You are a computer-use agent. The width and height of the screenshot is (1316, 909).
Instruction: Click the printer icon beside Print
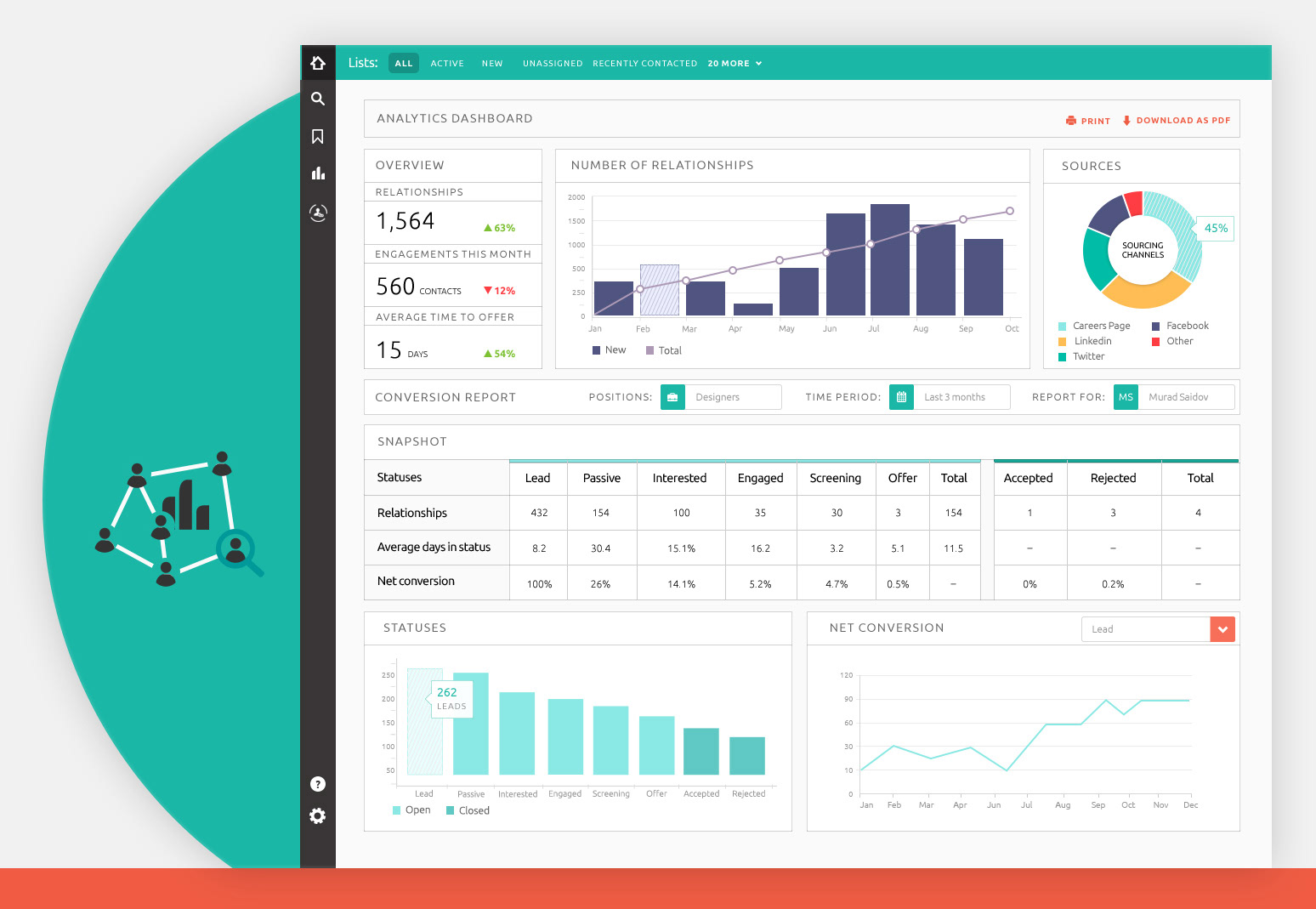pos(1071,121)
